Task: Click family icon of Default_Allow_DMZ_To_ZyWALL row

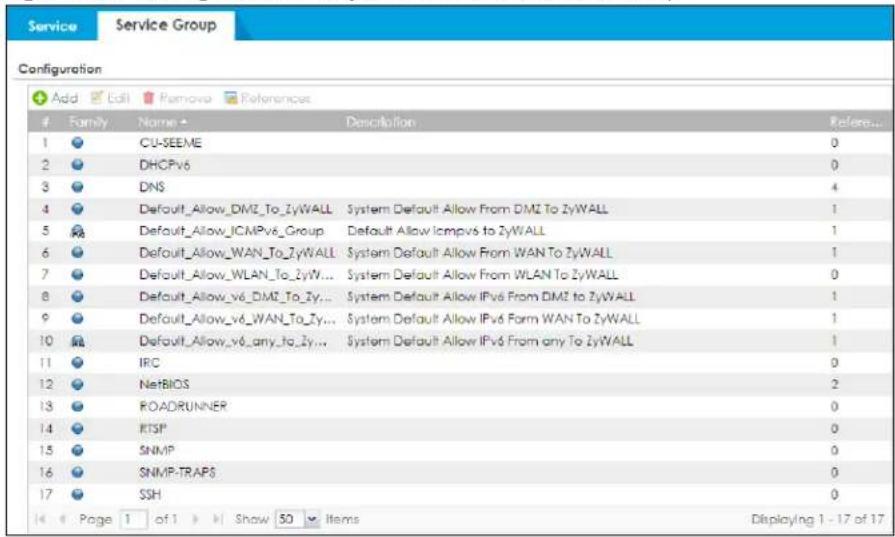Action: pos(78,209)
